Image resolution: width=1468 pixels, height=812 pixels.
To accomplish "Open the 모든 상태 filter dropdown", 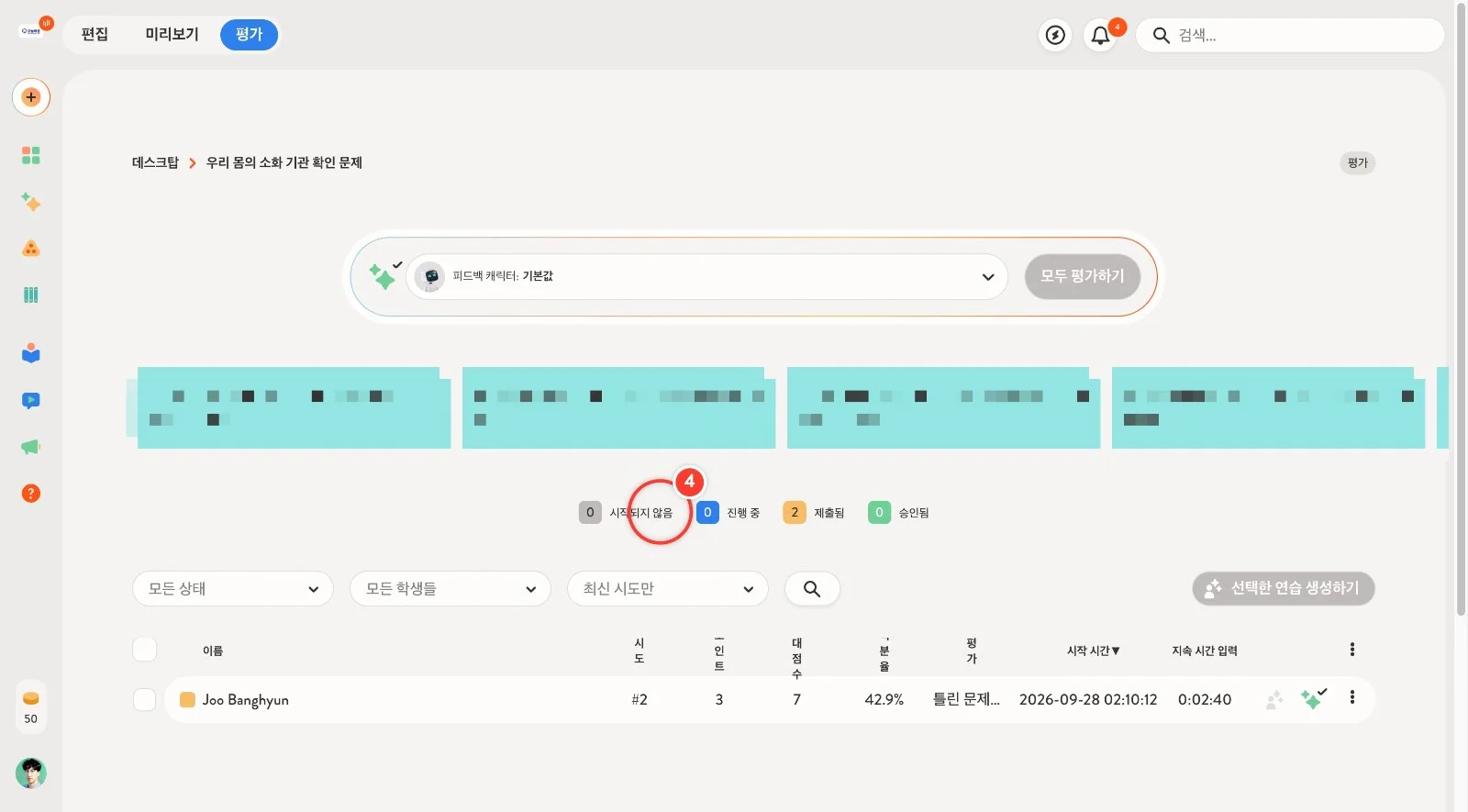I will (233, 589).
